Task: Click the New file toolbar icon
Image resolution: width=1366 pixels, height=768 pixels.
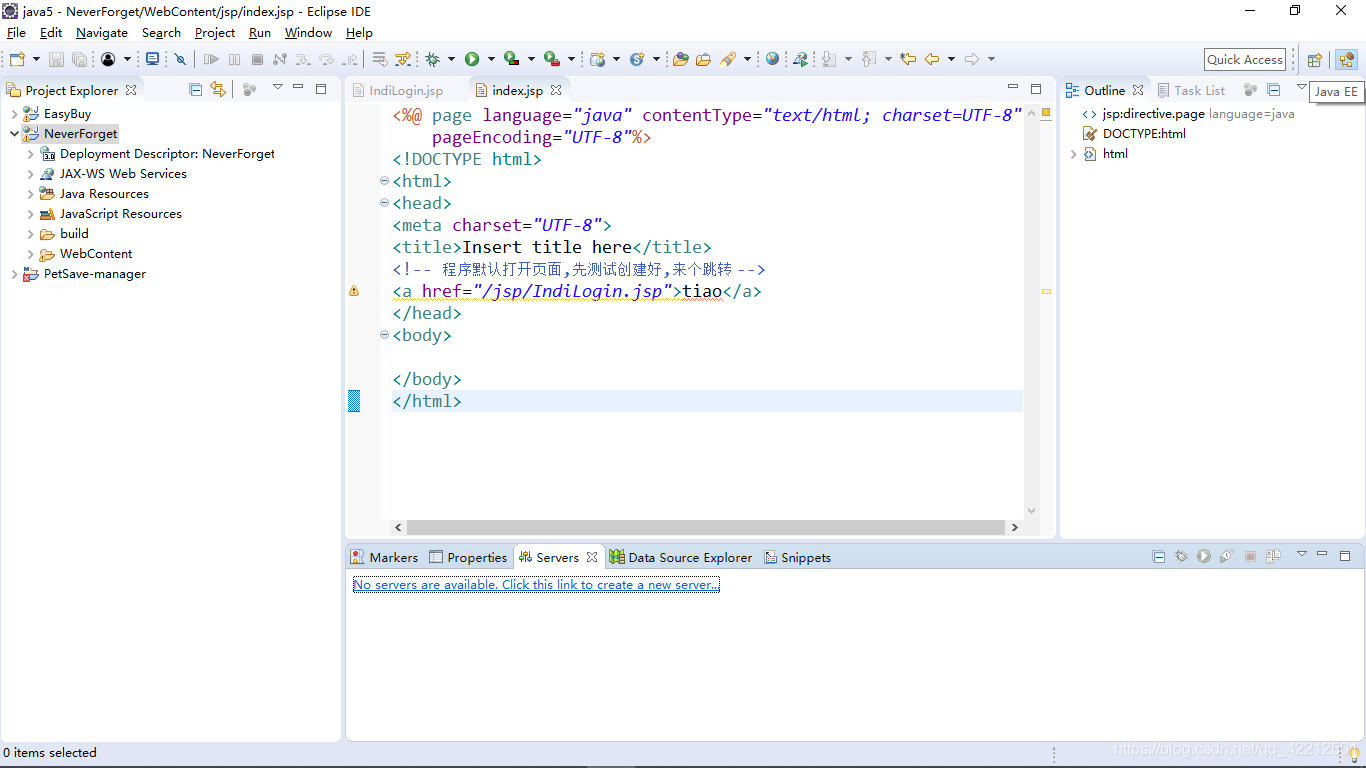Action: coord(17,60)
